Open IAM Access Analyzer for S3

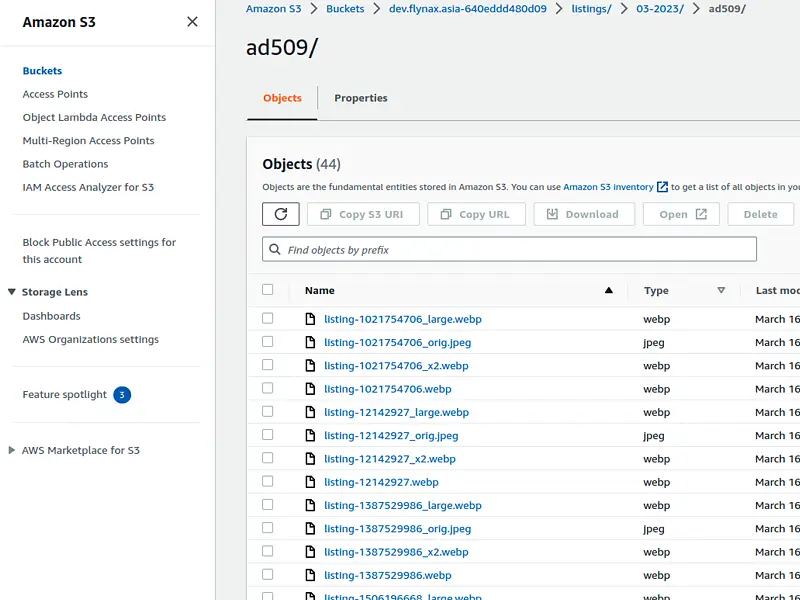coord(88,187)
